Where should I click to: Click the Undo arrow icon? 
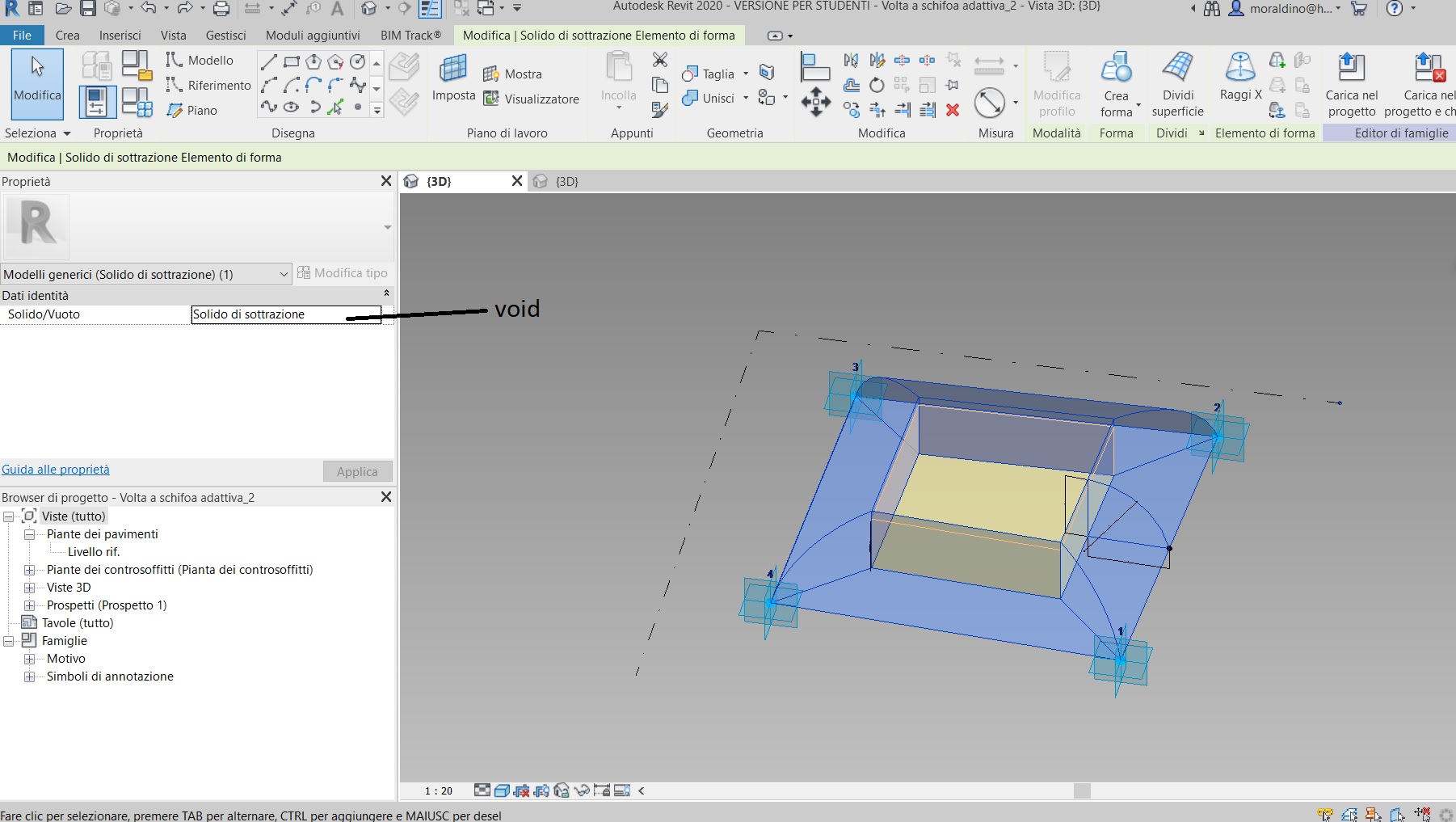tap(148, 9)
